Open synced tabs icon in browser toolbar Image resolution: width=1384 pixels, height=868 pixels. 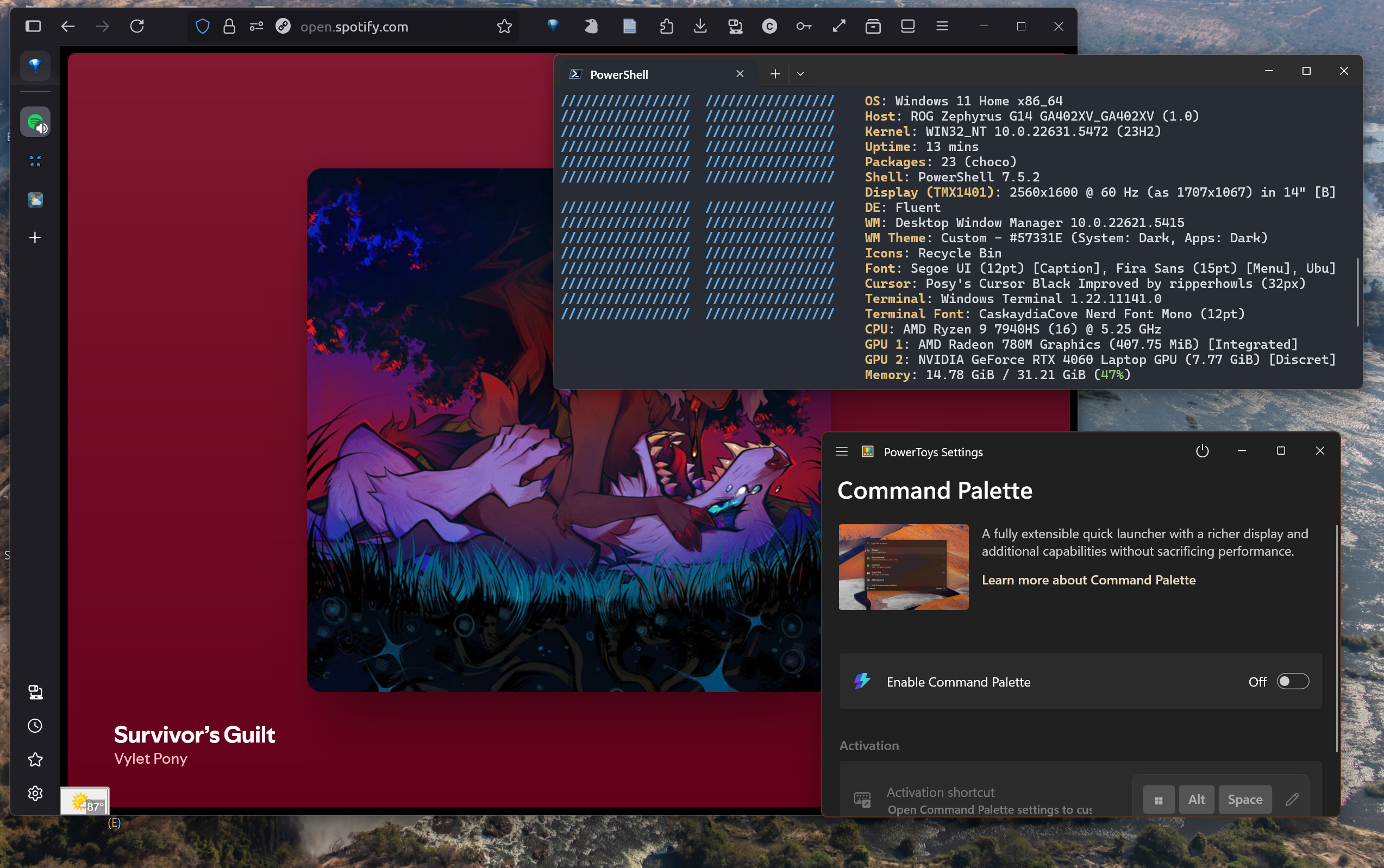click(735, 27)
